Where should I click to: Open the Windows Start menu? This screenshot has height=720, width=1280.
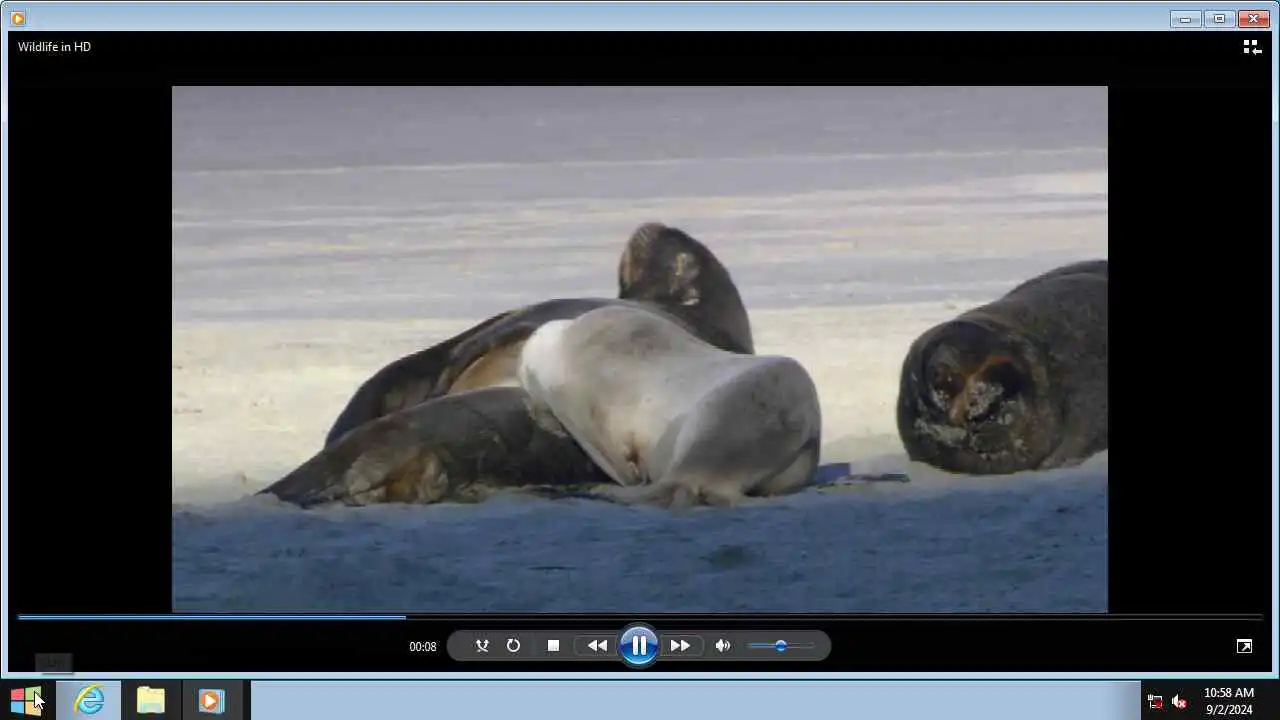[x=27, y=700]
